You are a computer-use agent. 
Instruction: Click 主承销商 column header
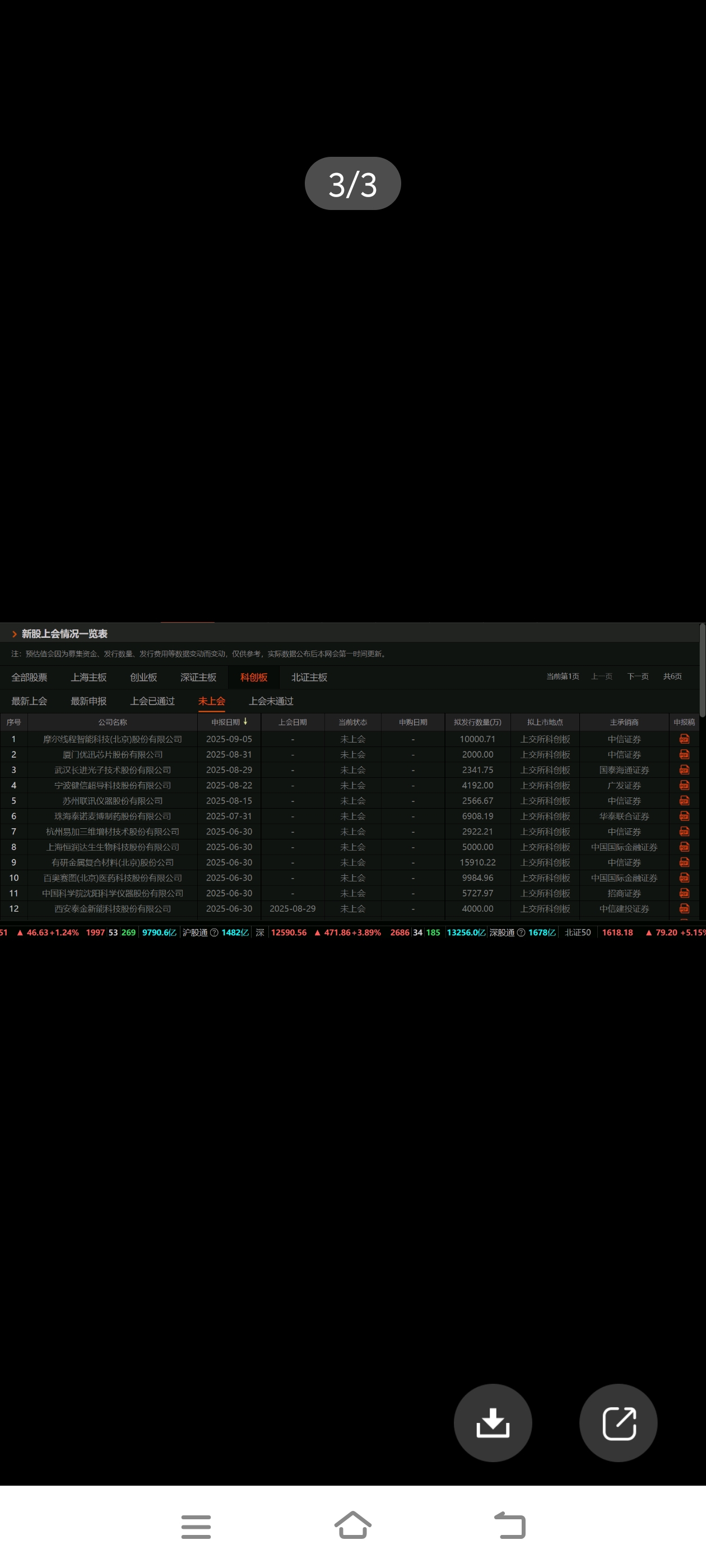[x=624, y=722]
